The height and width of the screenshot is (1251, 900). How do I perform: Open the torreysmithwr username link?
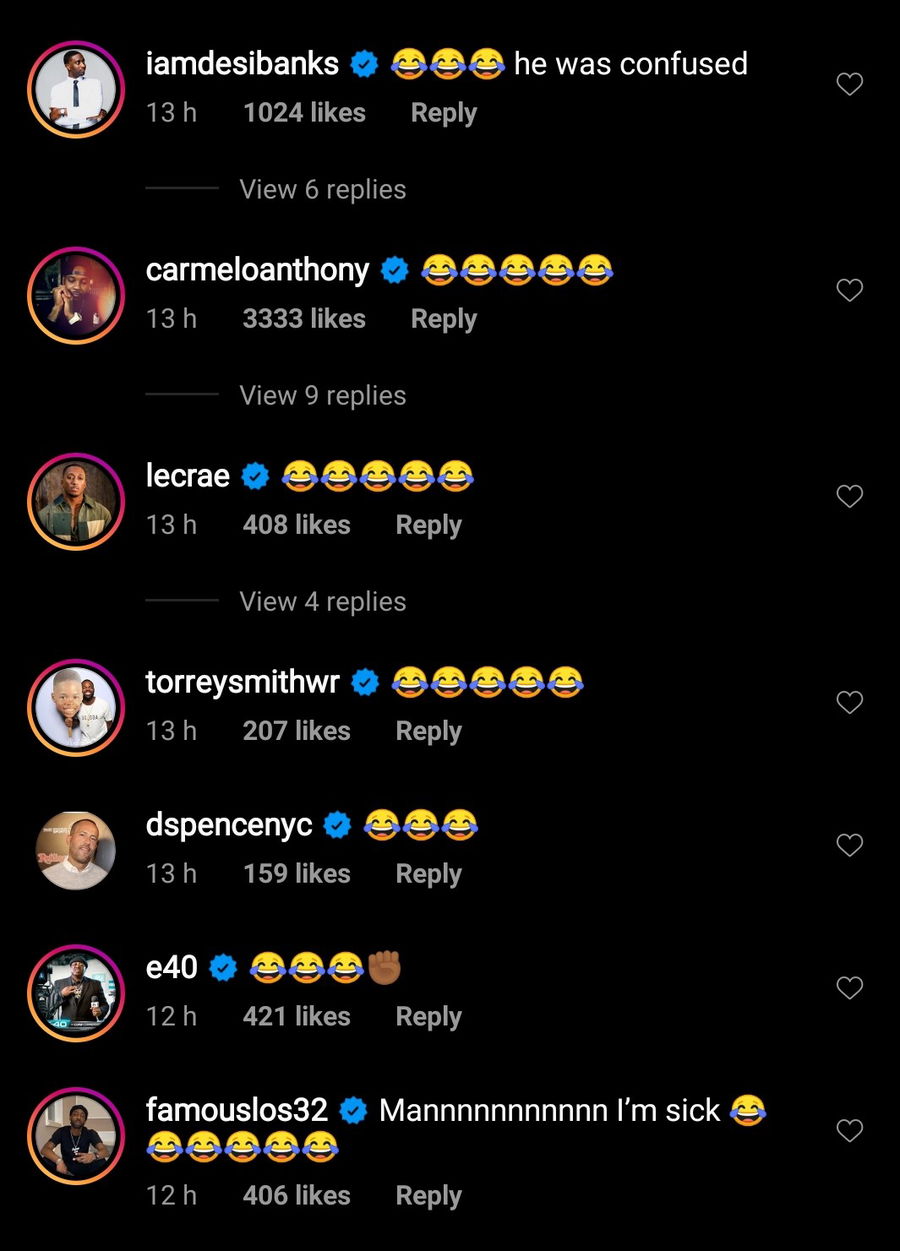pyautogui.click(x=243, y=683)
